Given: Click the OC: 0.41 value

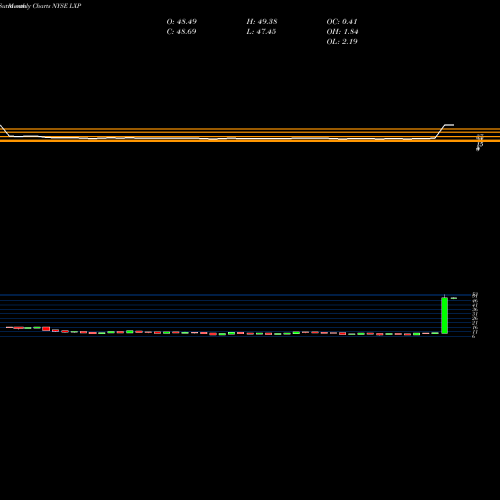Looking at the screenshot, I should [342, 22].
